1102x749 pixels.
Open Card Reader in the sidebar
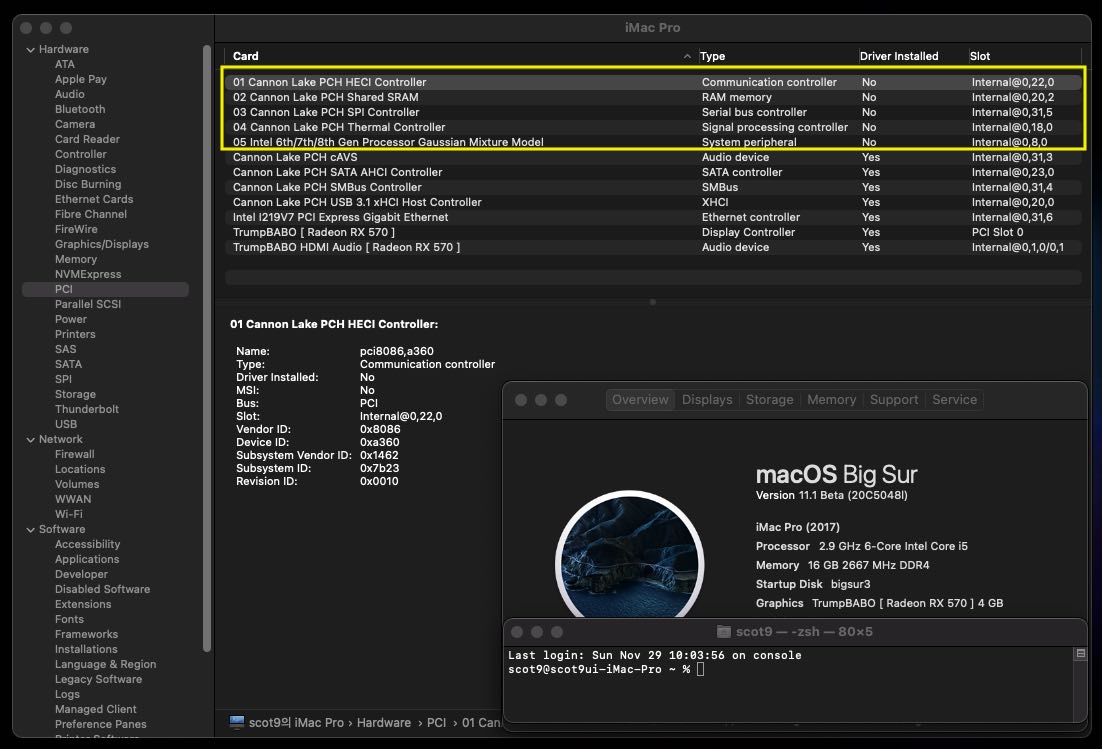[87, 139]
